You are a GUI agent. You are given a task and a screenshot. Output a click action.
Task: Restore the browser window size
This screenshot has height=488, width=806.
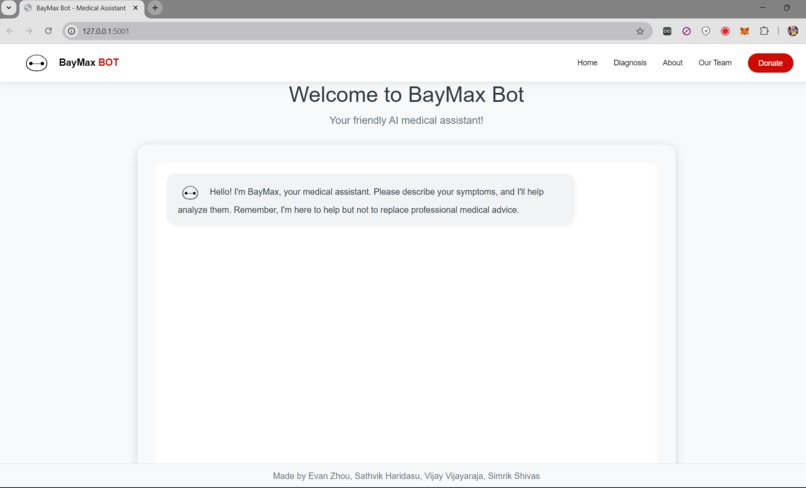click(x=786, y=8)
